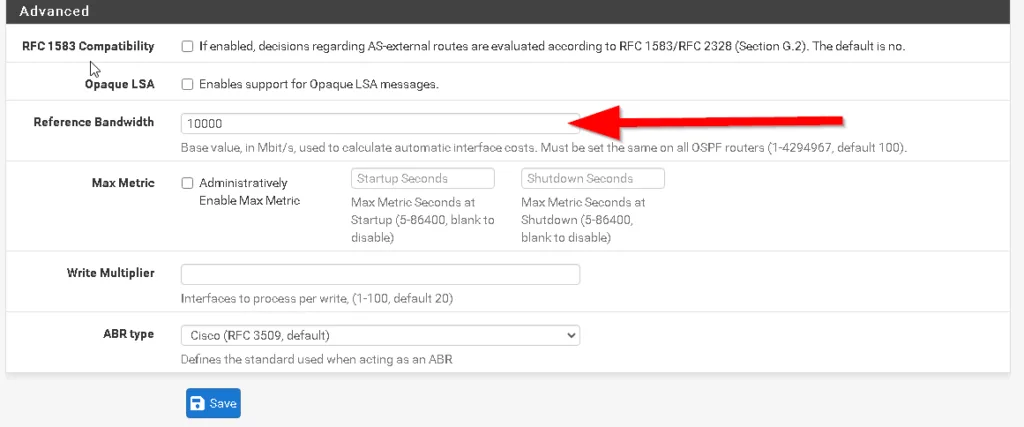Viewport: 1024px width, 427px height.
Task: Click 'Enables support for Opaque LSA messages' text
Action: click(319, 84)
